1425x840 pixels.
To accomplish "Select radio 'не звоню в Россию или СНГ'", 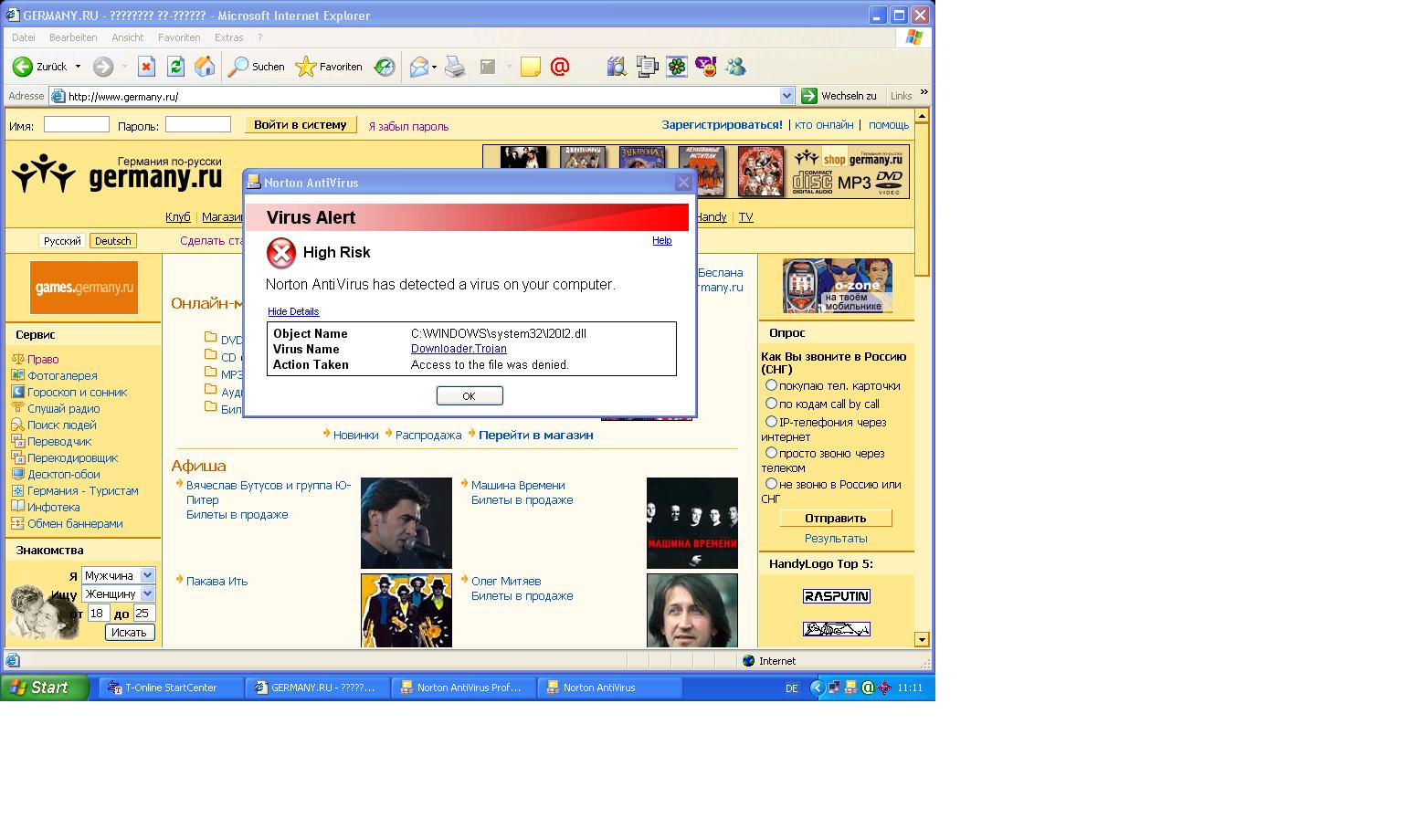I will tap(771, 484).
